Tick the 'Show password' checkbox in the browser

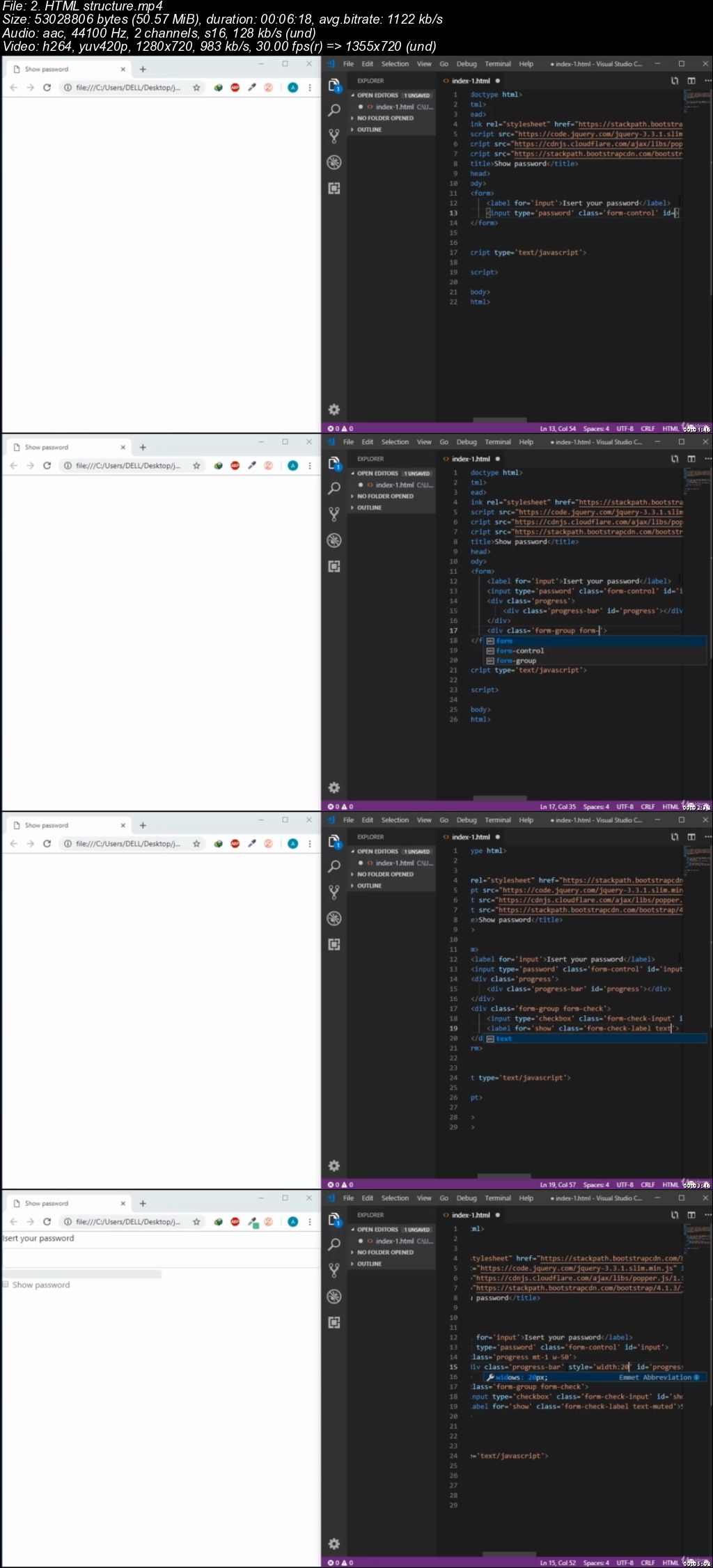[6, 1285]
